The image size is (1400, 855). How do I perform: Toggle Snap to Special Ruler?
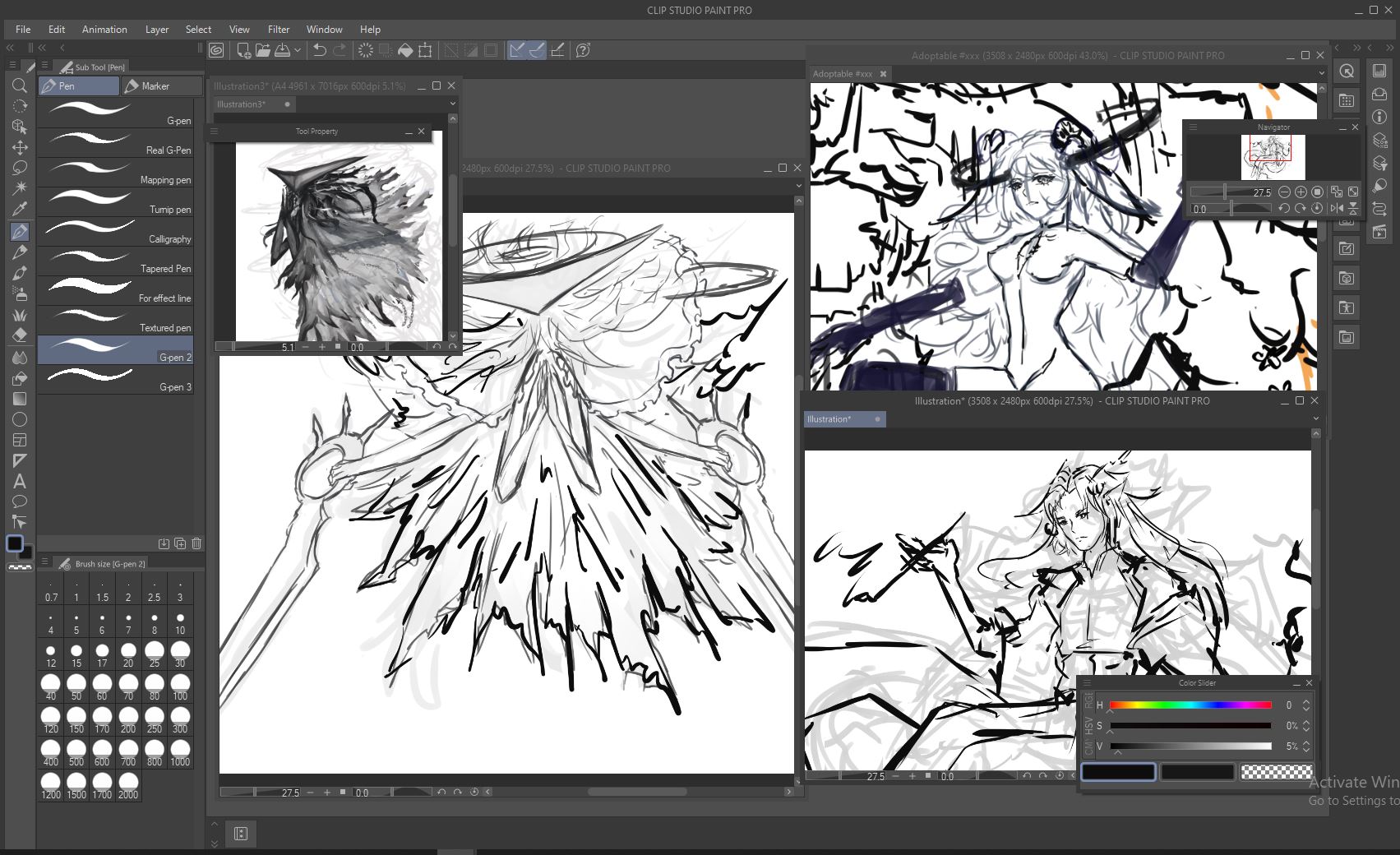537,50
